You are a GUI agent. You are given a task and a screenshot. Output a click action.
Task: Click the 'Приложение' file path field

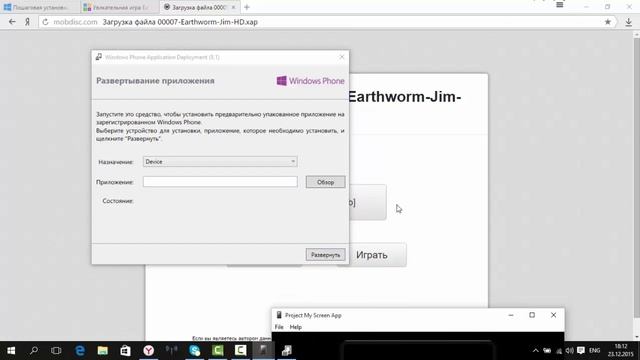click(220, 182)
